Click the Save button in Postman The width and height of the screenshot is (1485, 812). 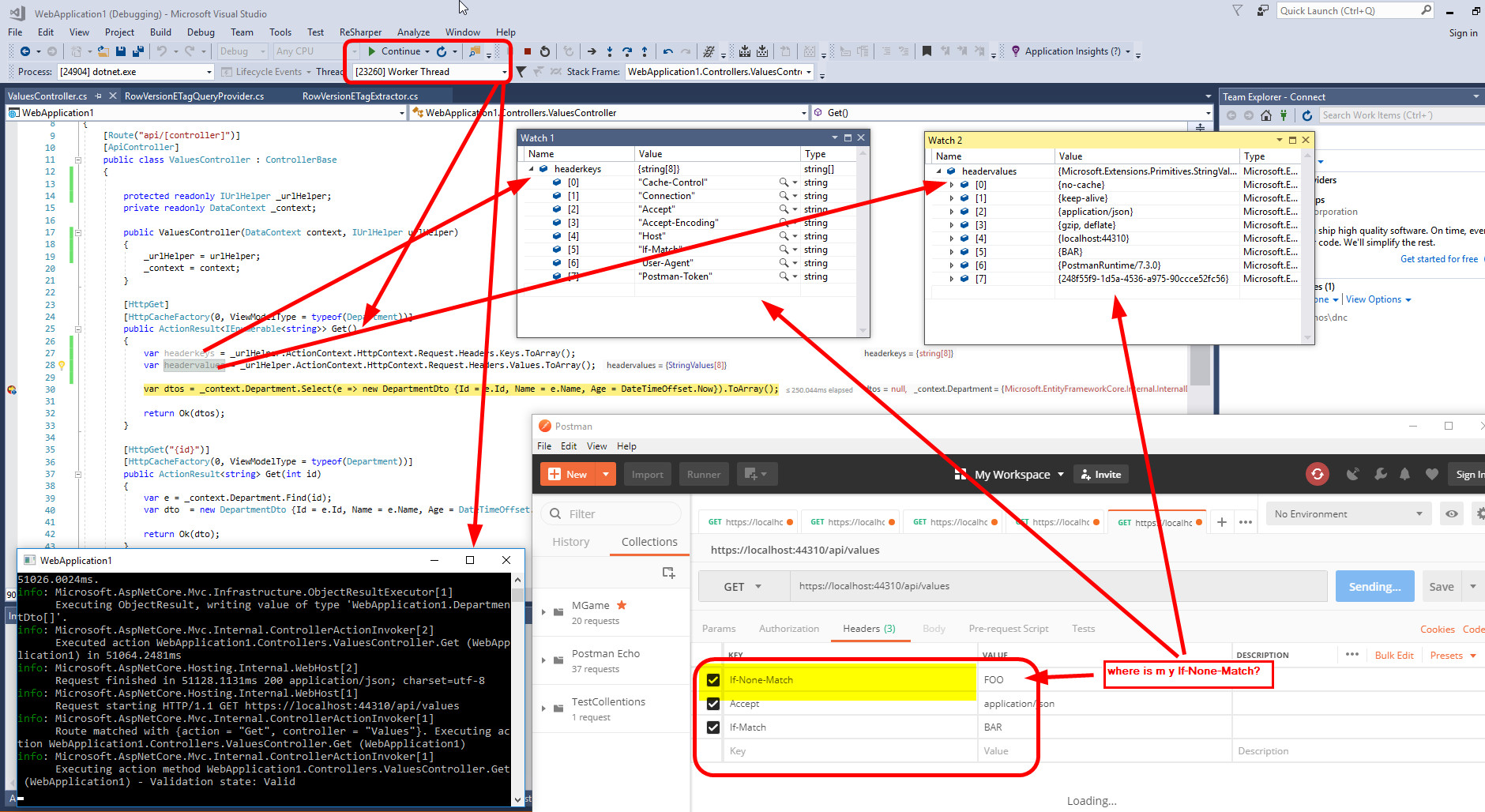click(x=1441, y=586)
